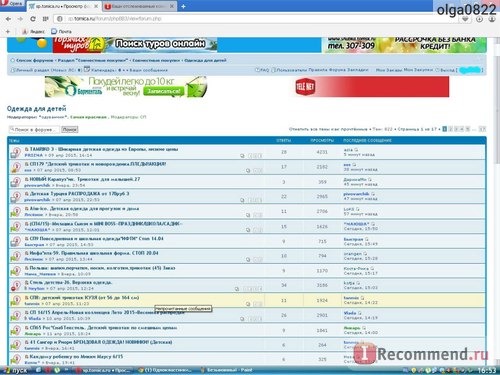Open the СП179 Детский трикотаж topic
This screenshot has height=375, width=500.
(98, 164)
